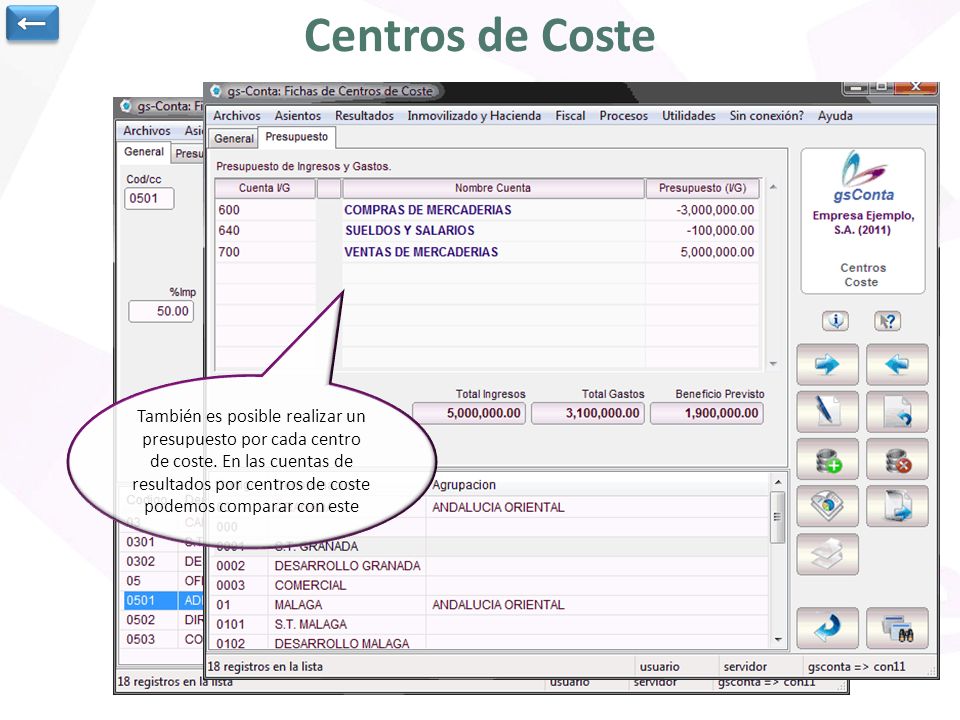Click the Cuenta I/G column header
Image resolution: width=960 pixels, height=720 pixels.
tap(264, 188)
